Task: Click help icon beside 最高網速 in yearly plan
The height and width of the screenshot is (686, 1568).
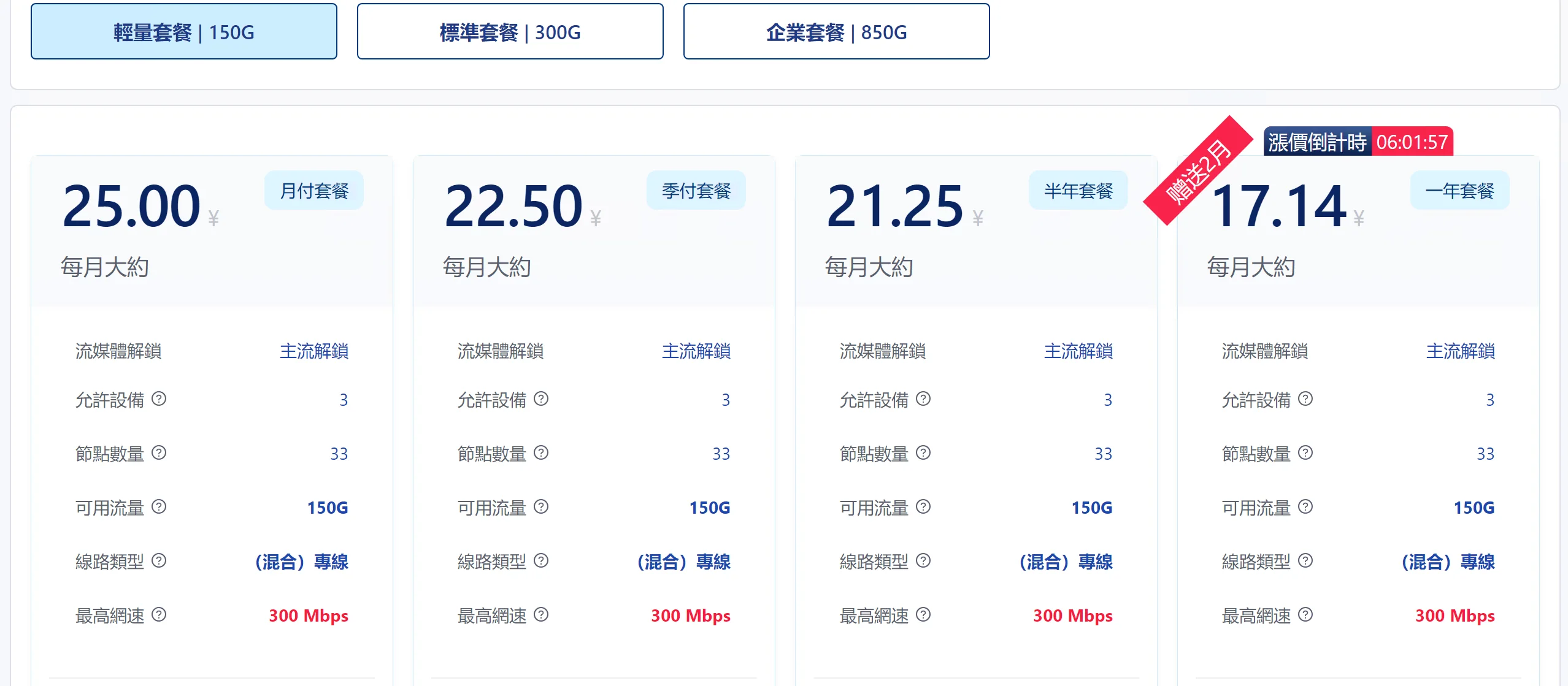Action: (1305, 615)
